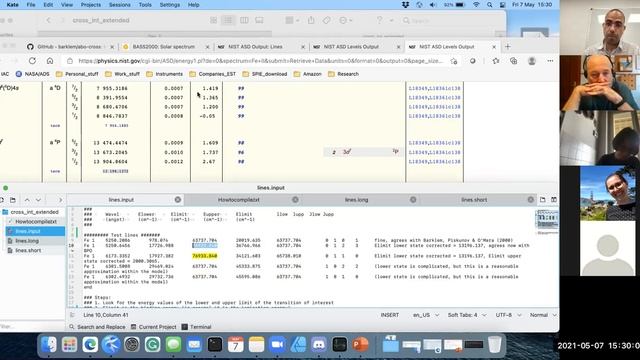
Task: Go to next document with down arrow
Action: [x=38, y=200]
